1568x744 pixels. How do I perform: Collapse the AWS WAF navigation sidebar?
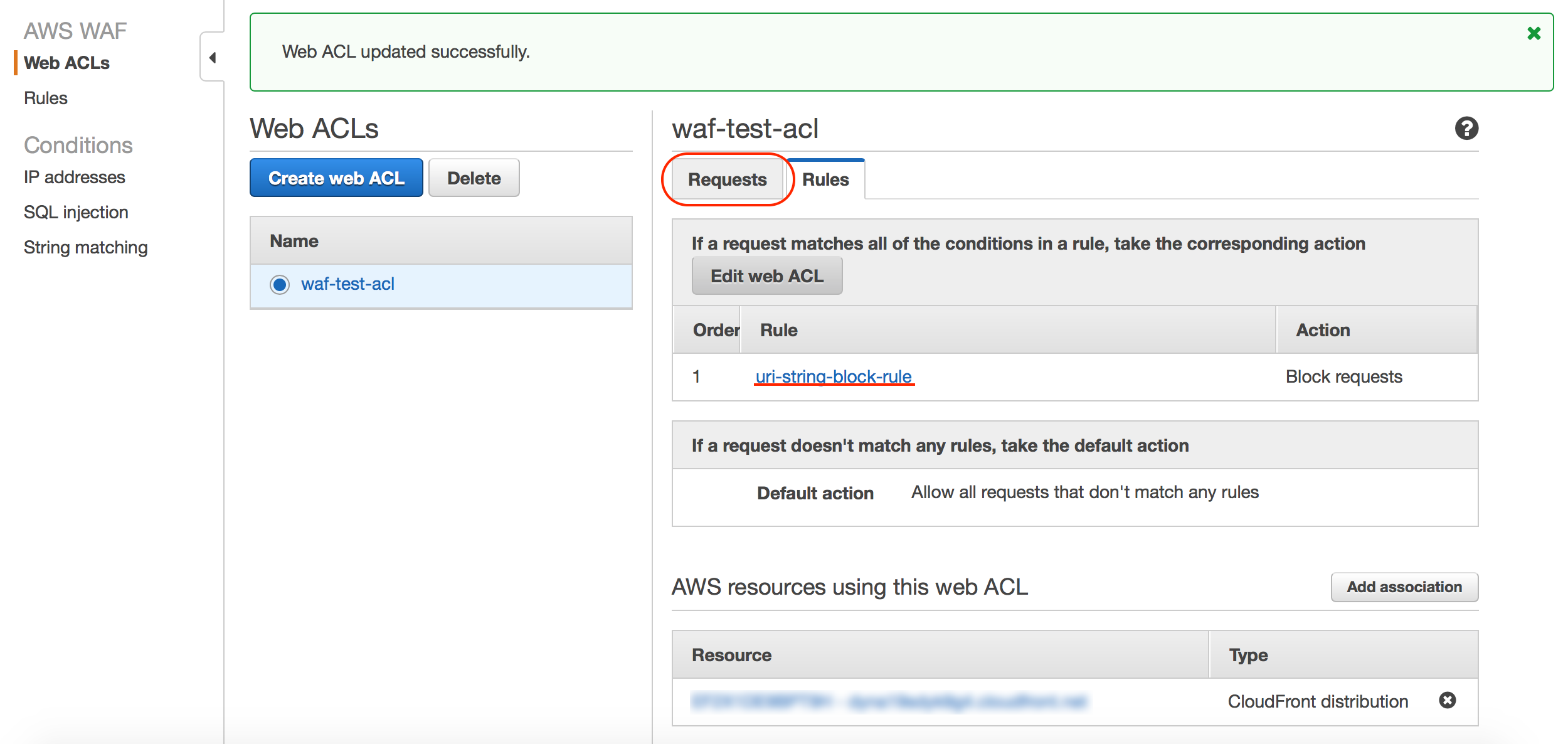tap(213, 57)
